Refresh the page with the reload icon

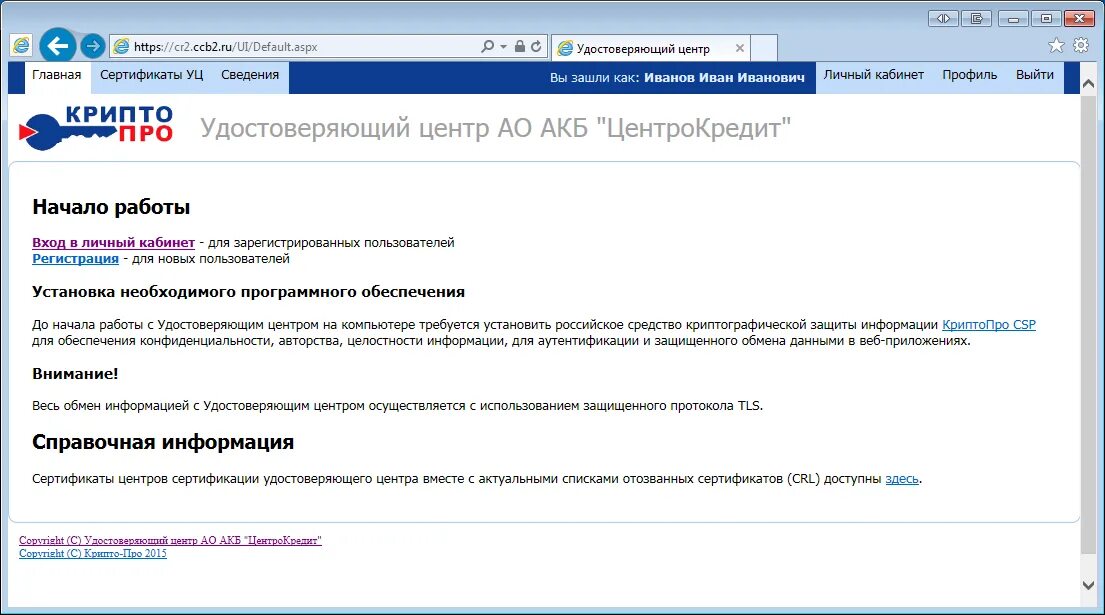coord(536,46)
